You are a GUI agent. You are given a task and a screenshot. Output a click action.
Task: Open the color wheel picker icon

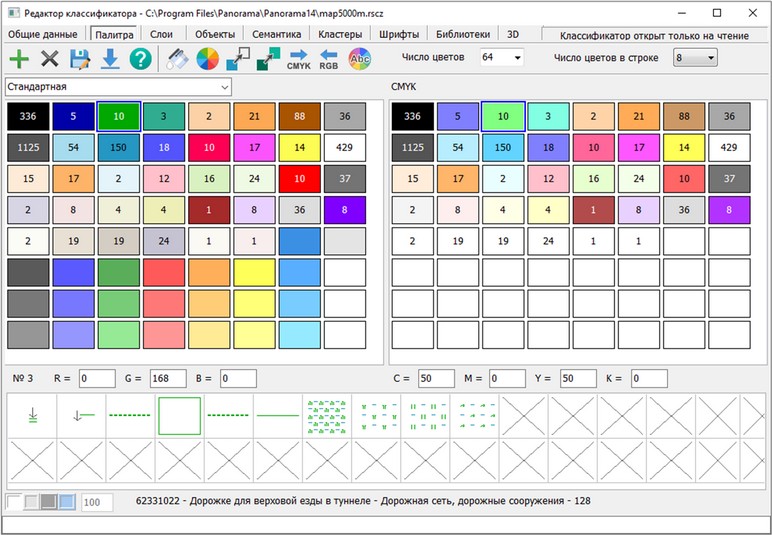tap(207, 60)
